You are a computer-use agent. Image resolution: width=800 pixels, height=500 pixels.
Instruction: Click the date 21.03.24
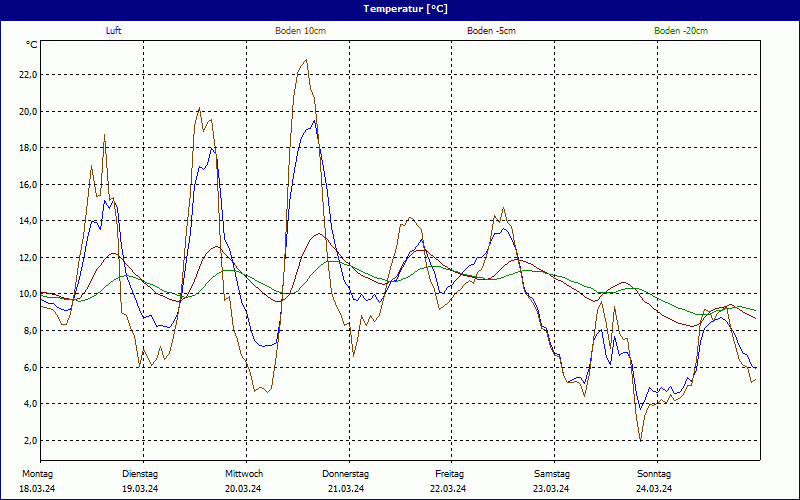(346, 489)
